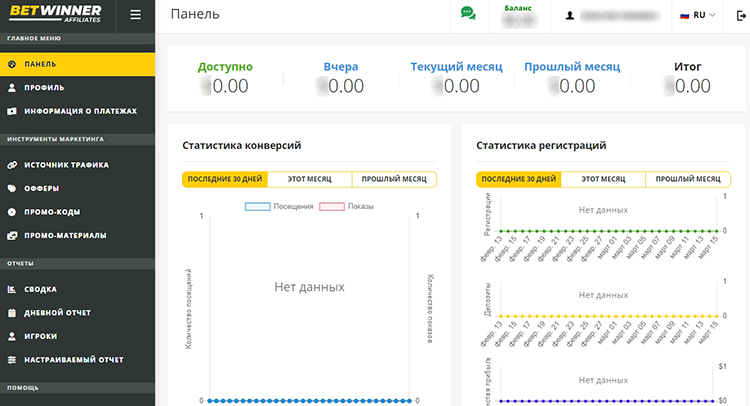
Task: Click the payment info wallet icon
Action: pos(12,111)
